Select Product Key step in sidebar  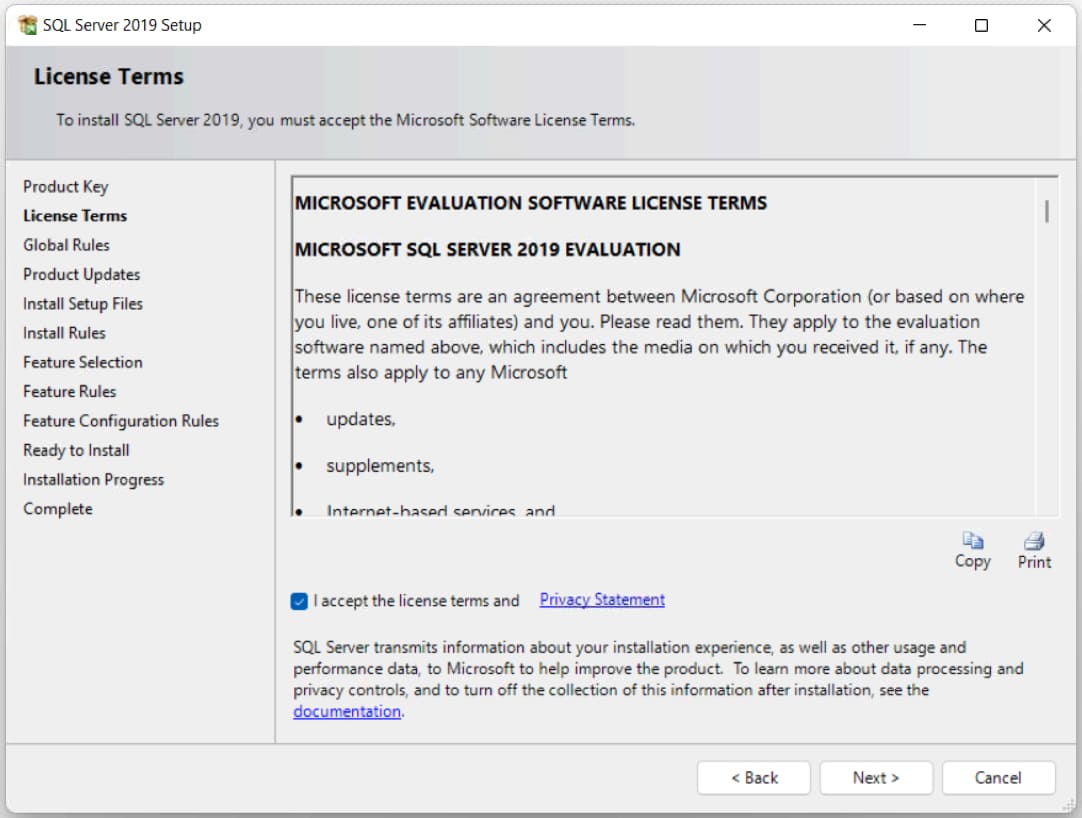pos(66,187)
